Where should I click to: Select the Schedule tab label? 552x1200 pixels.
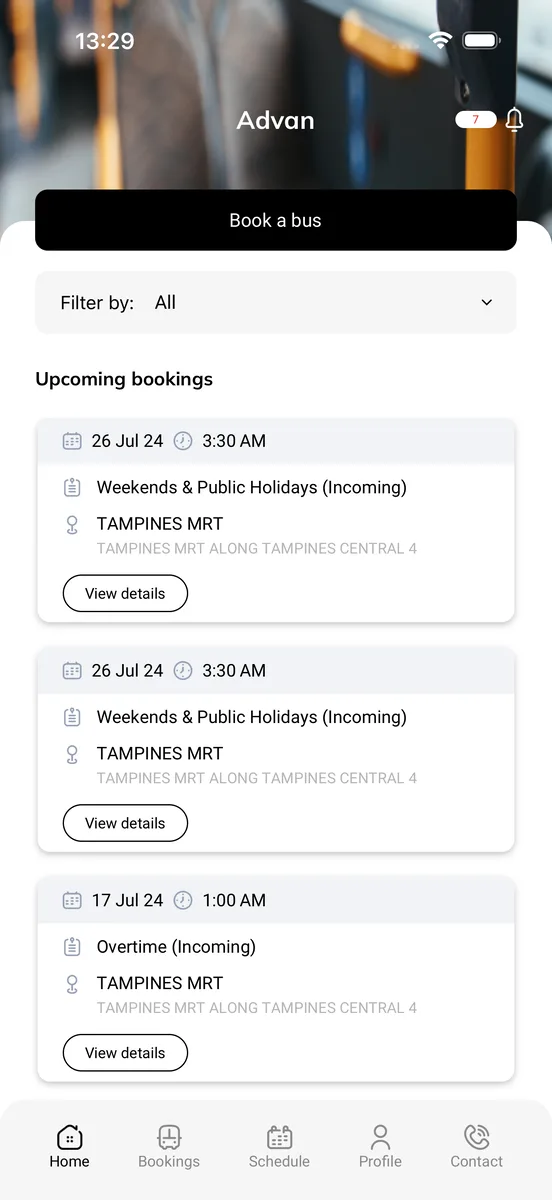[x=279, y=1161]
